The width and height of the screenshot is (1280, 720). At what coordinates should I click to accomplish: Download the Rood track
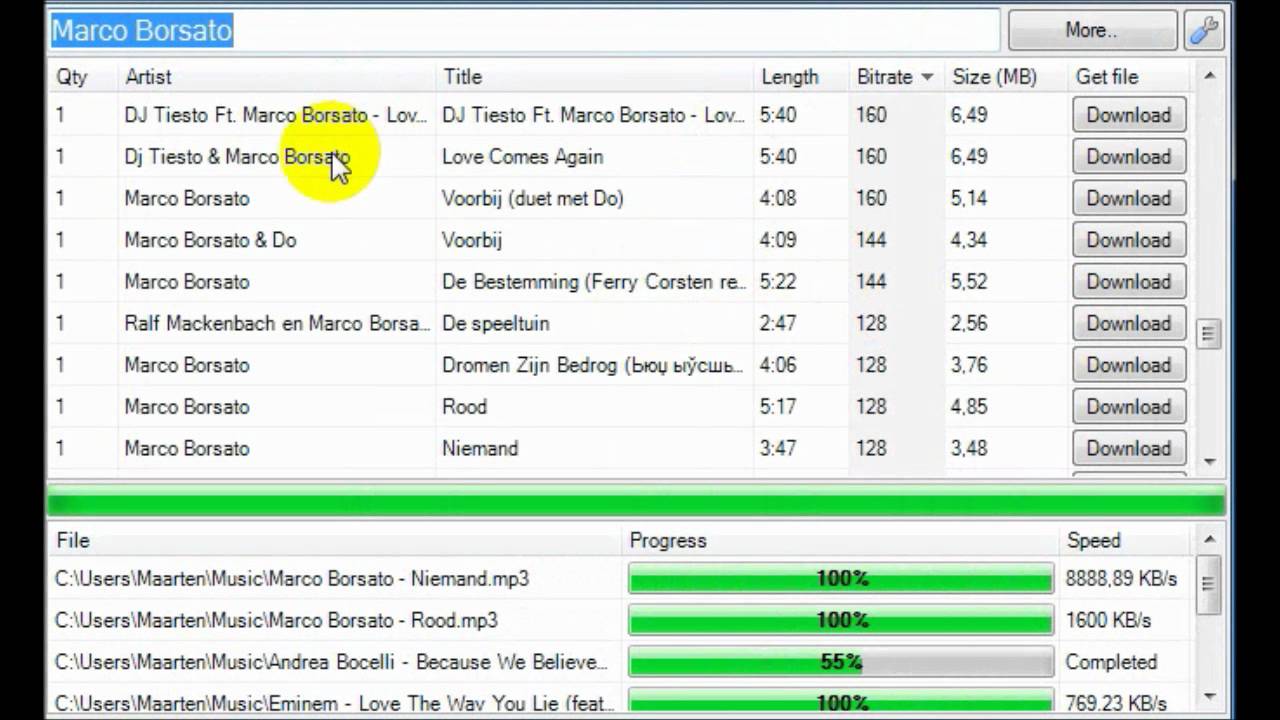(x=1129, y=407)
